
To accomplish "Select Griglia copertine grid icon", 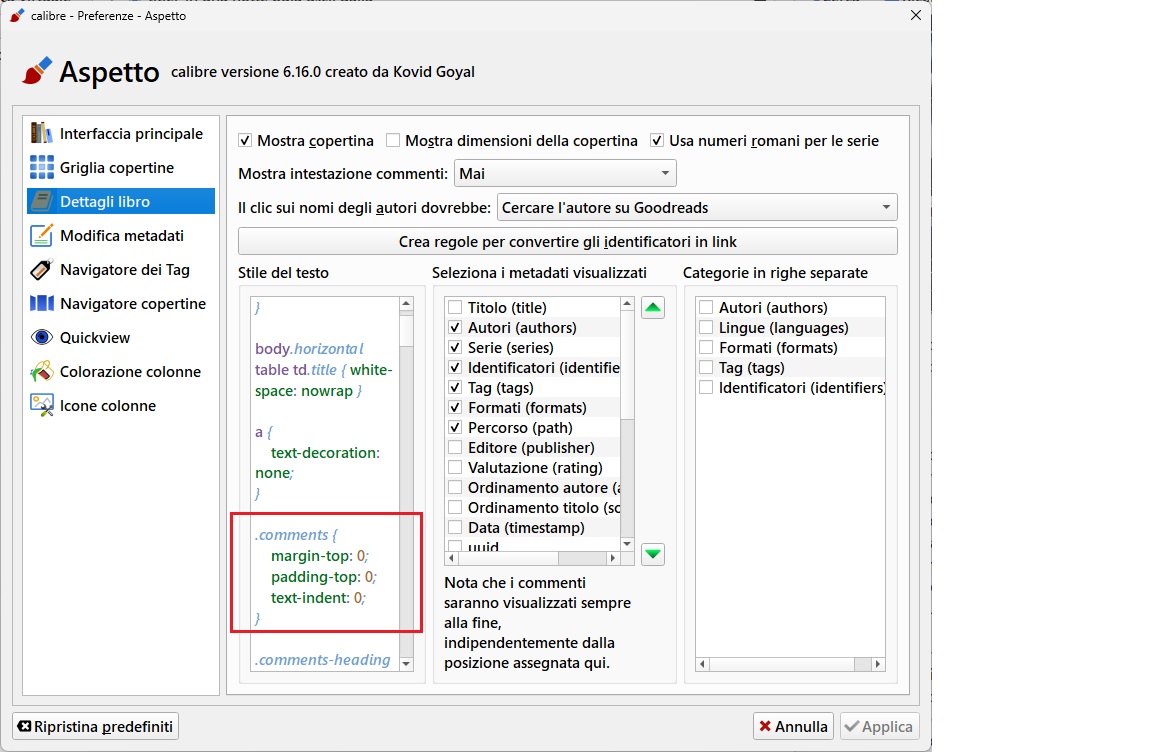I will [x=41, y=167].
